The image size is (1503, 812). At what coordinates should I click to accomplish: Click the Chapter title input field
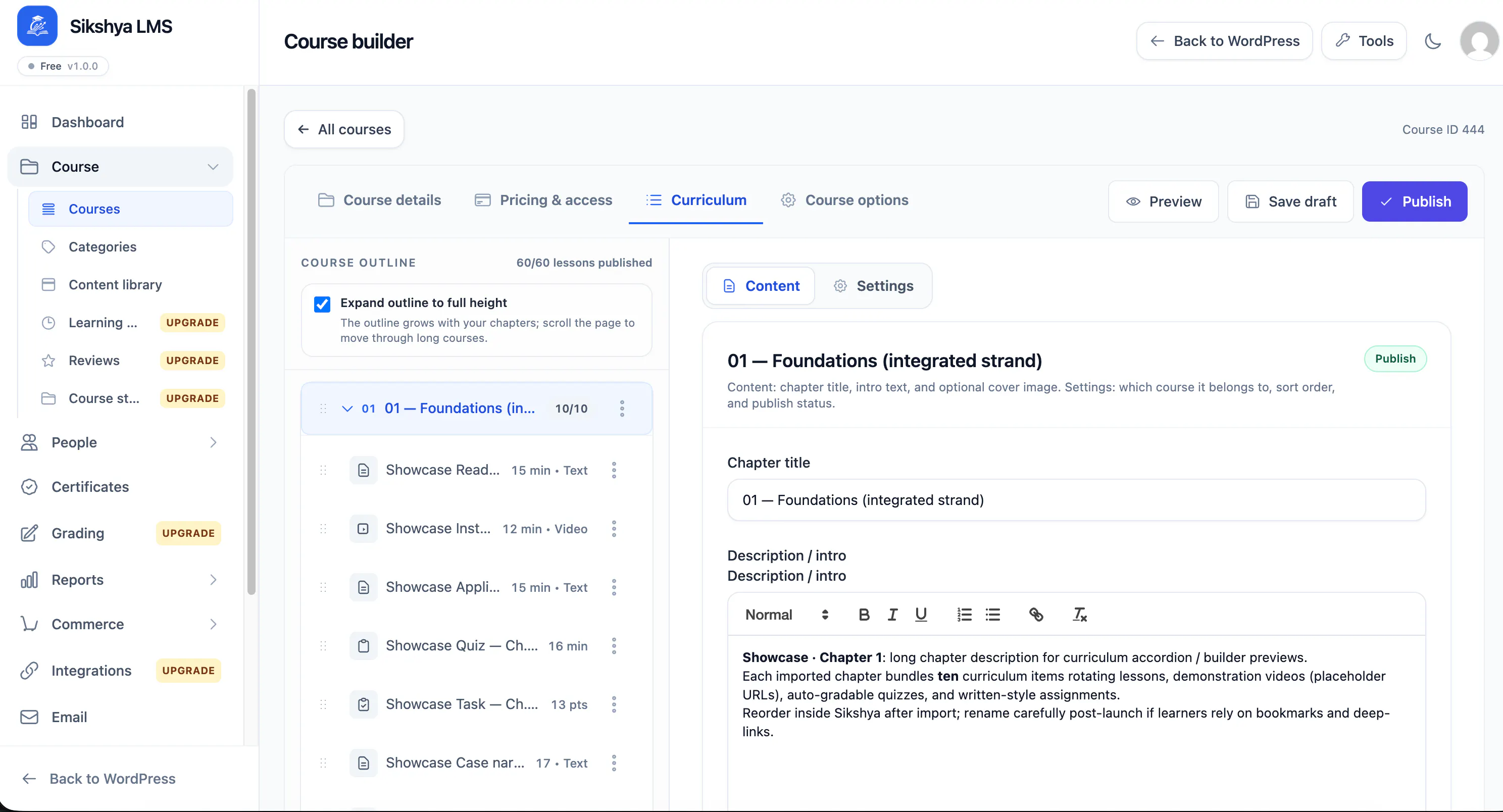[1076, 500]
